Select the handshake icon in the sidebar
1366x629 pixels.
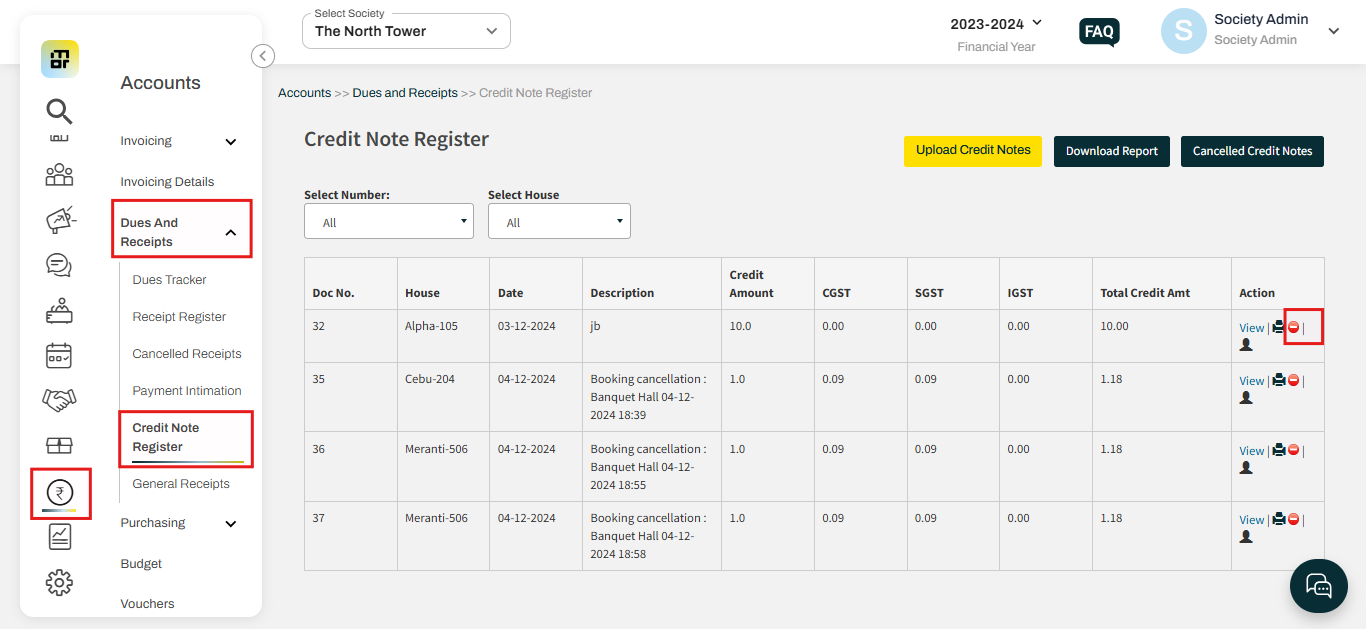[59, 399]
